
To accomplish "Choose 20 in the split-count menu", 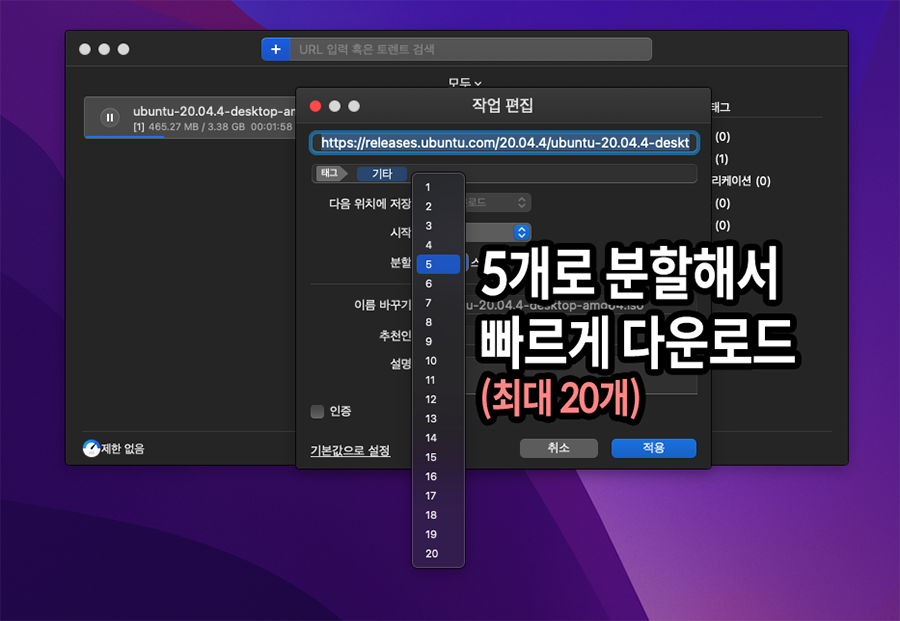I will 439,553.
